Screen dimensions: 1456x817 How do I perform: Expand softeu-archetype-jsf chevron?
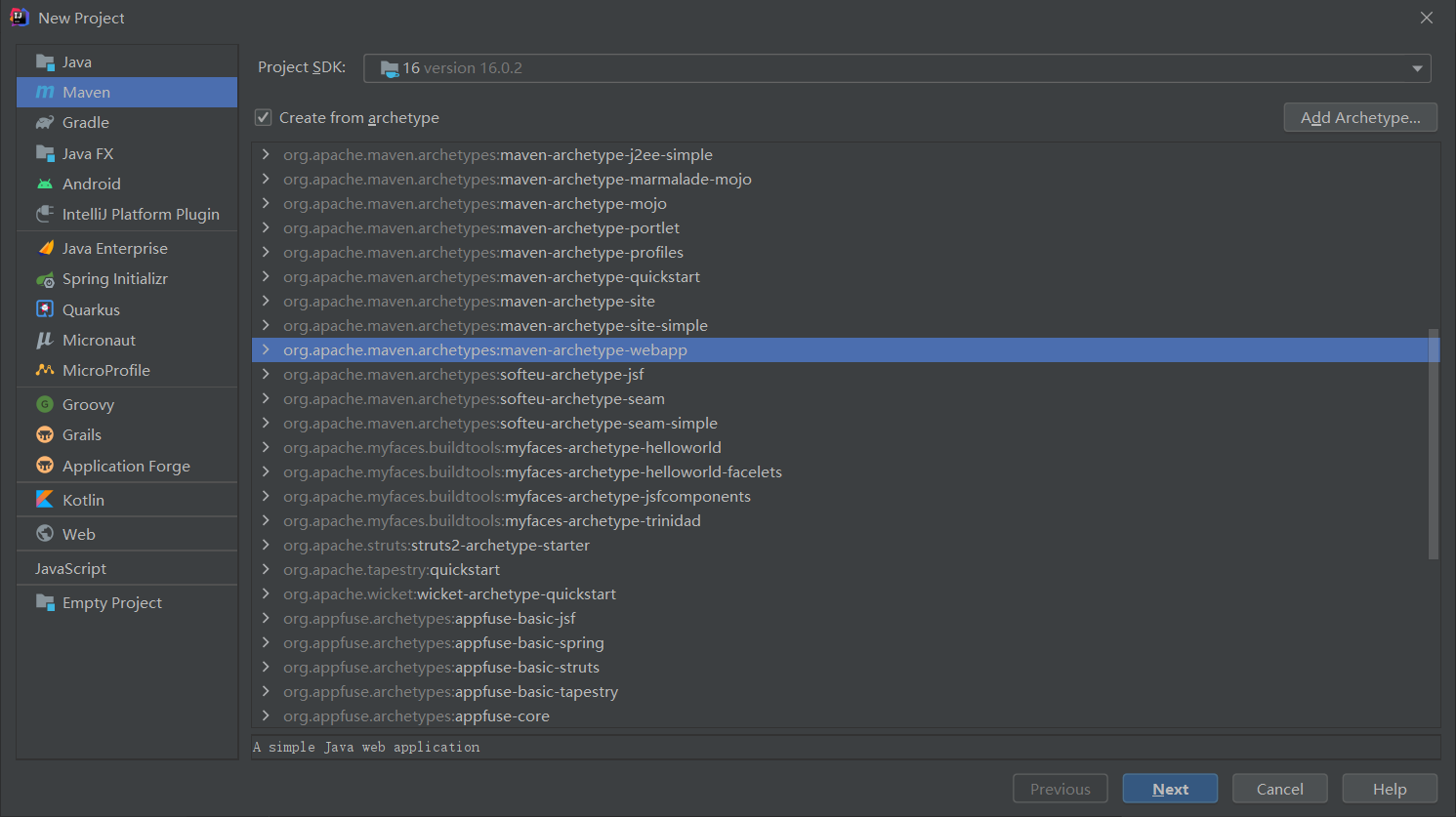266,374
